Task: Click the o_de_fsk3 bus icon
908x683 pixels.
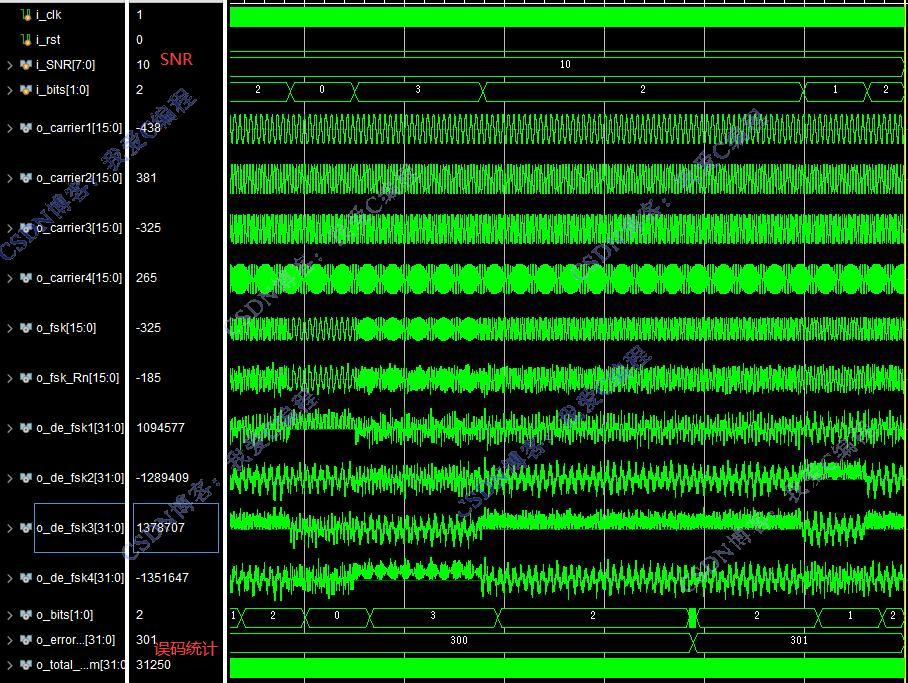Action: coord(25,528)
